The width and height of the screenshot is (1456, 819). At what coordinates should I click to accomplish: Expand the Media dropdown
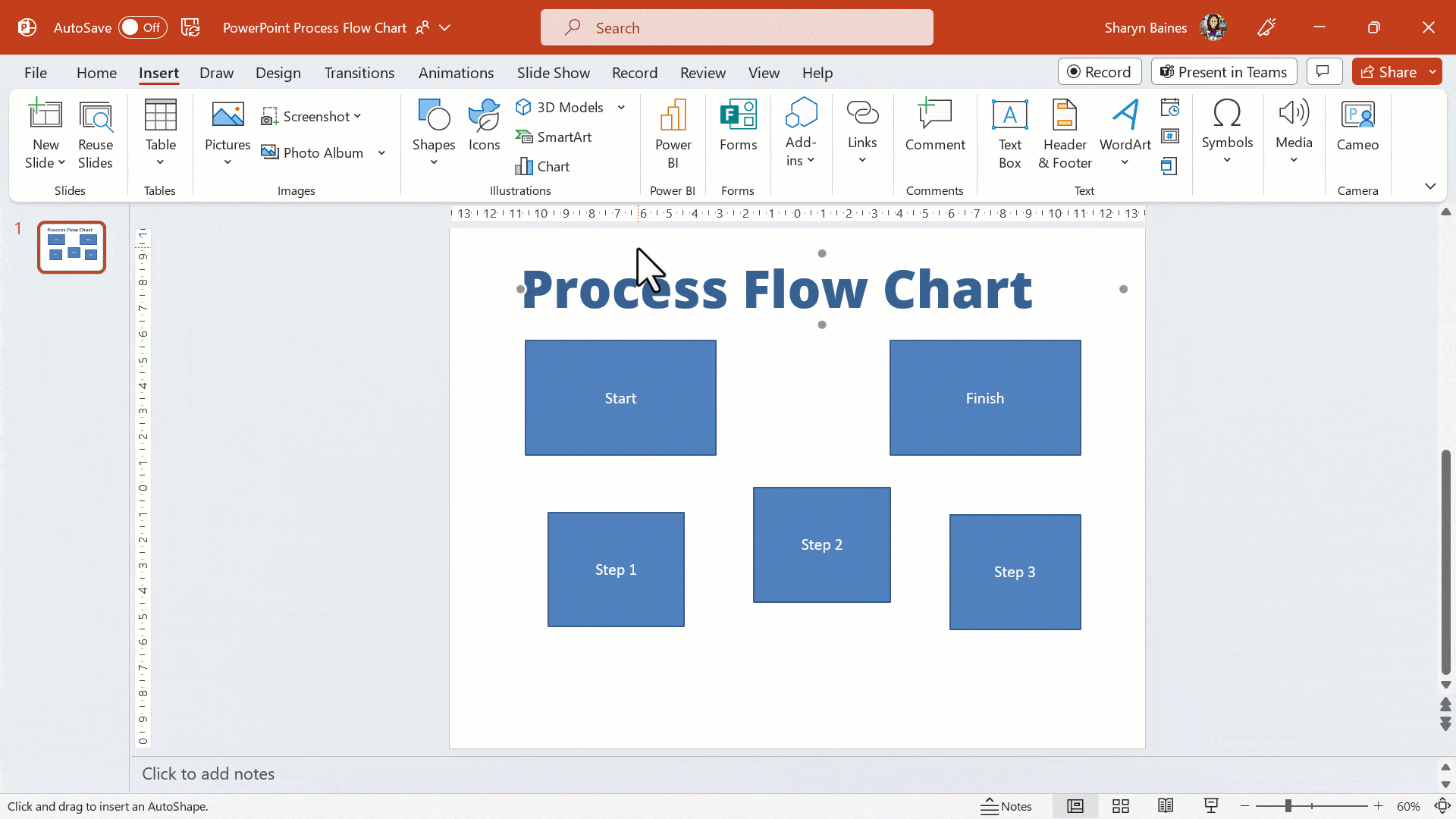pyautogui.click(x=1294, y=159)
